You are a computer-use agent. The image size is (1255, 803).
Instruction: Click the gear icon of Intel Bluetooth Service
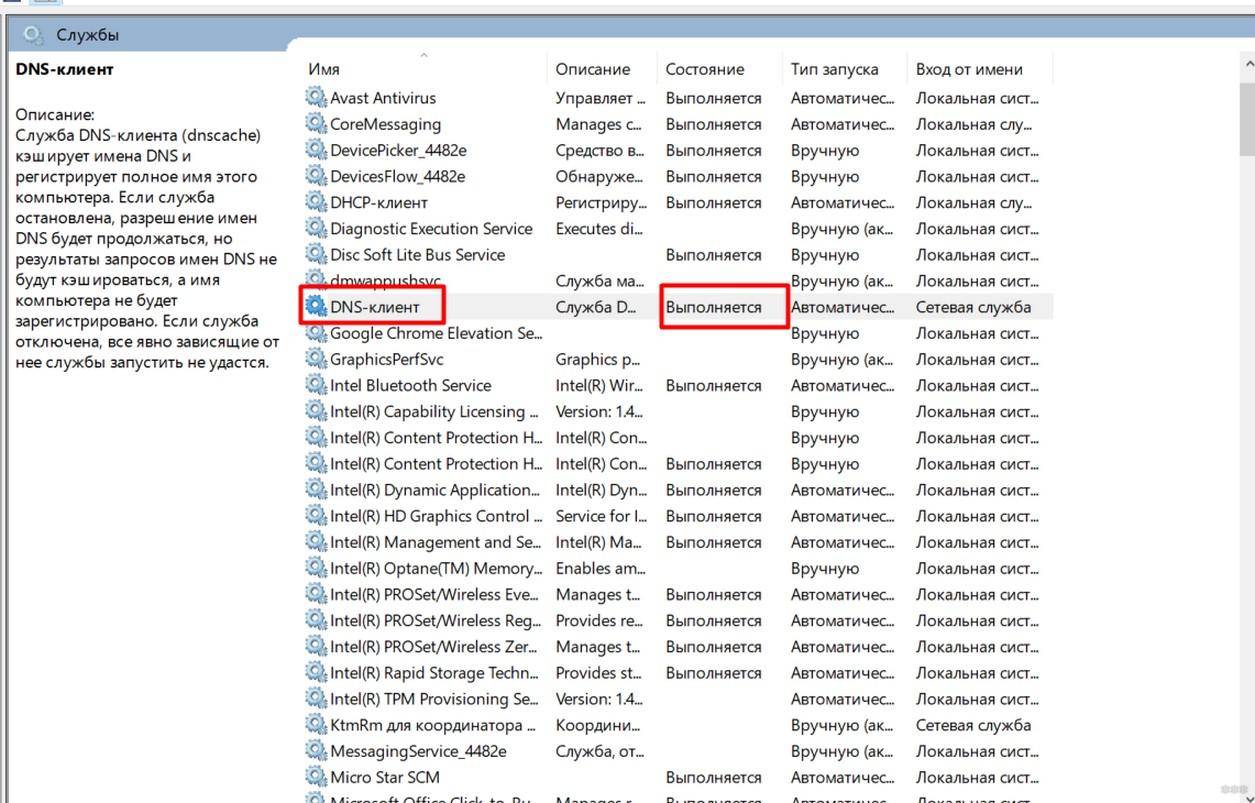(x=316, y=385)
